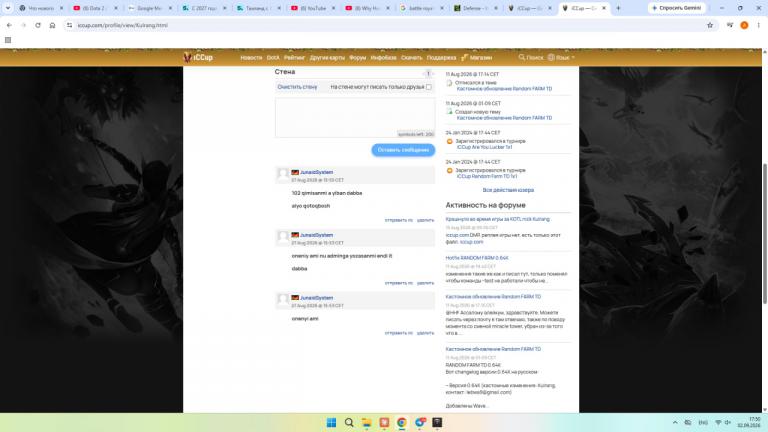Click the page vertical scrollbar thumb
The height and width of the screenshot is (432, 768).
pos(764,234)
